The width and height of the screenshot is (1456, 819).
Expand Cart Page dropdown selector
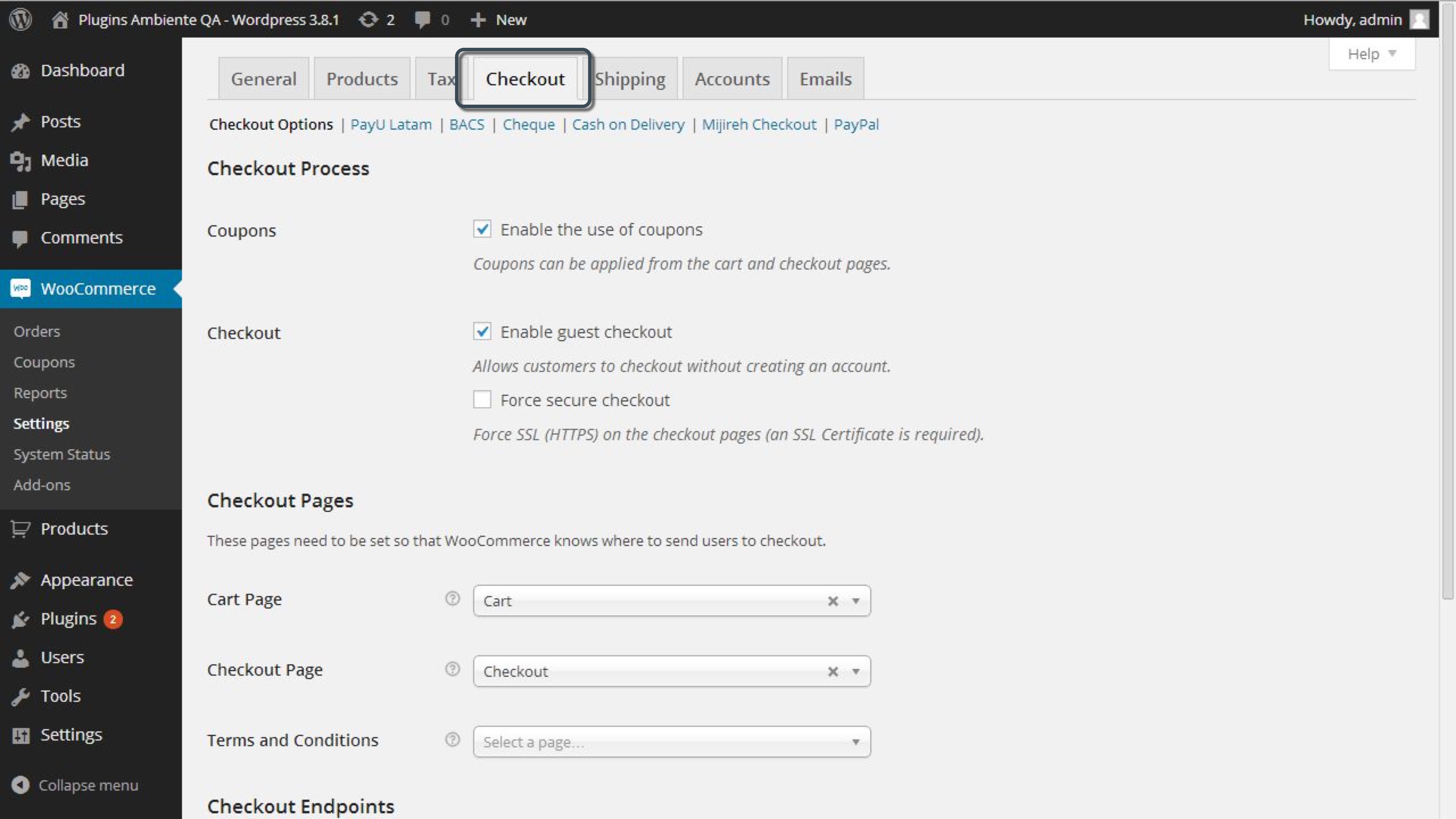(855, 600)
